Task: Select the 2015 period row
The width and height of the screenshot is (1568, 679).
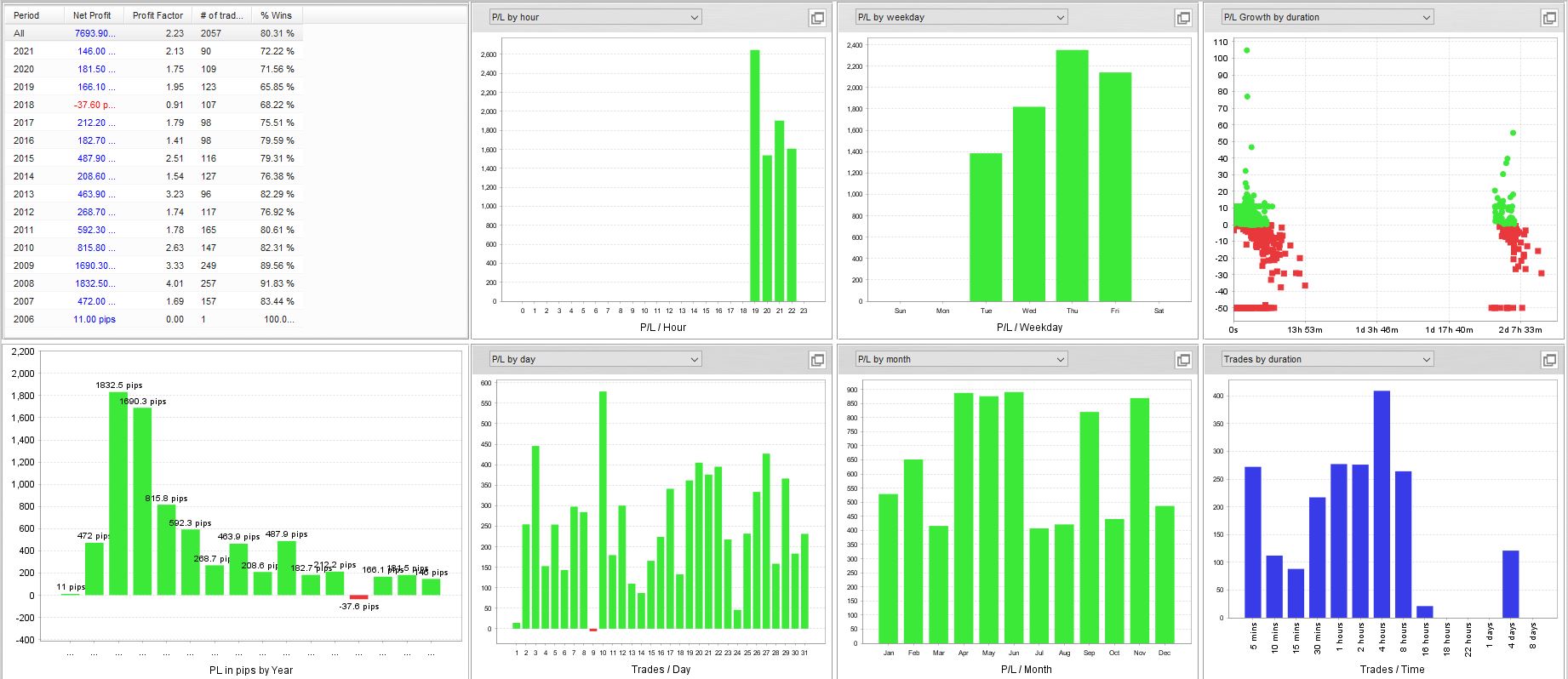Action: tap(154, 158)
